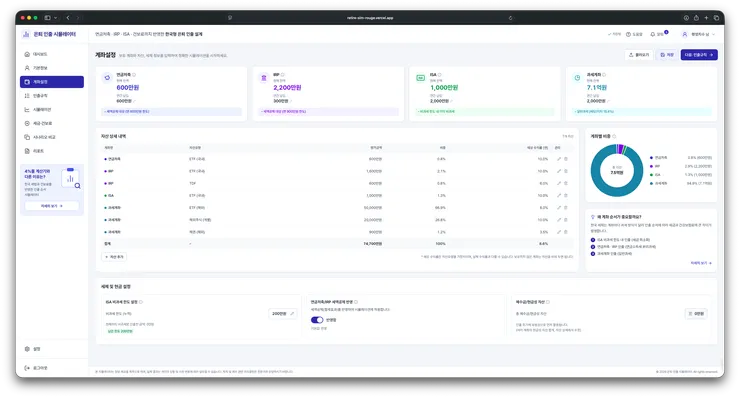Click info icon beside IRP card title
The width and height of the screenshot is (740, 398).
tap(283, 75)
